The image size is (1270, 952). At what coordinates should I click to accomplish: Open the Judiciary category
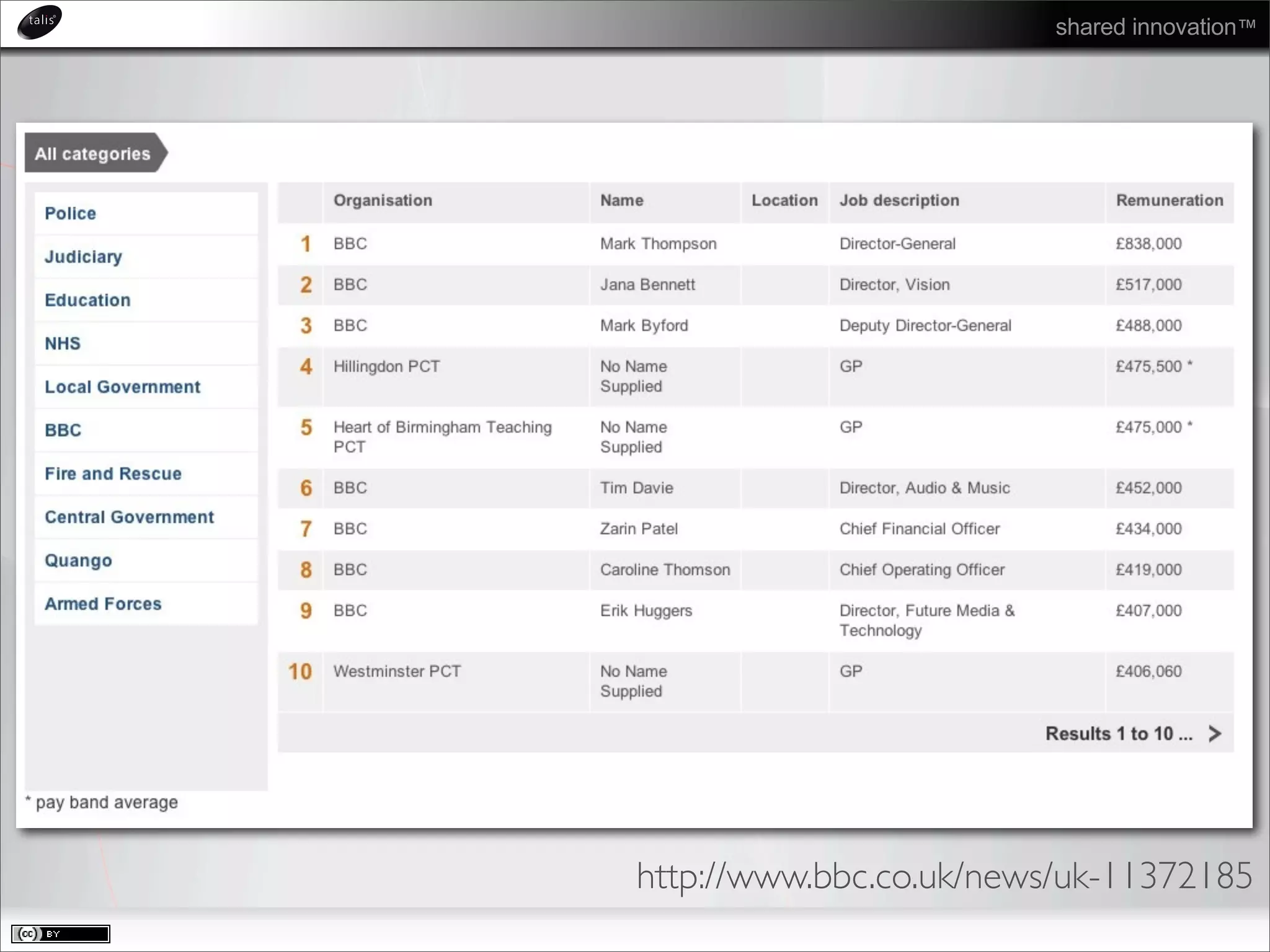pyautogui.click(x=83, y=257)
